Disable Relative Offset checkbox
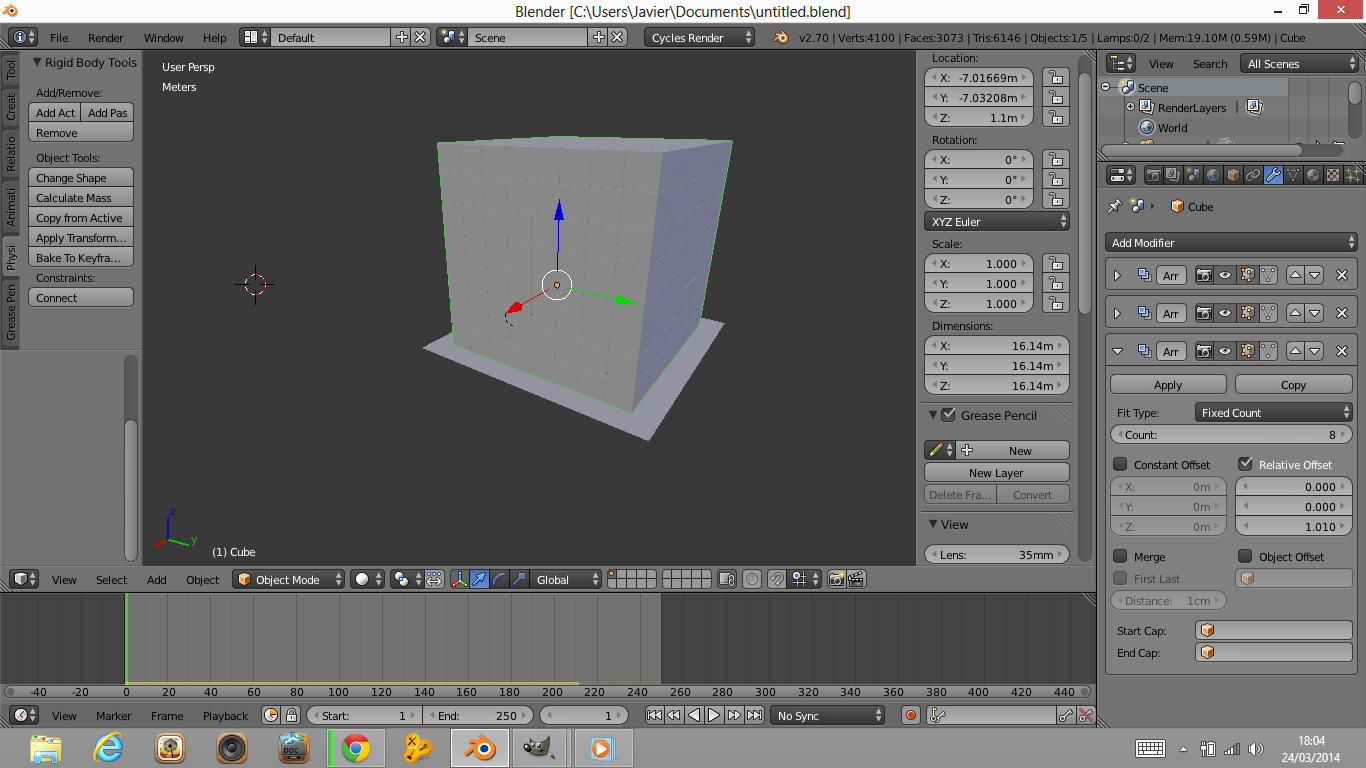 (1247, 464)
